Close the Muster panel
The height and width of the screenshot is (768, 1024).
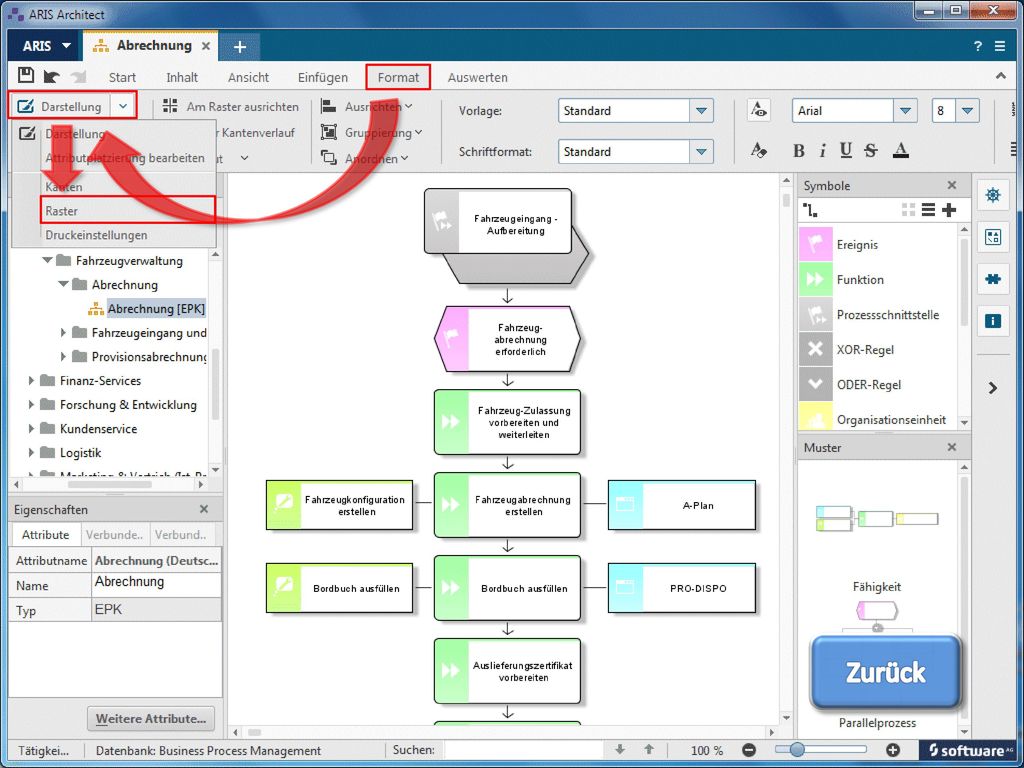[952, 447]
